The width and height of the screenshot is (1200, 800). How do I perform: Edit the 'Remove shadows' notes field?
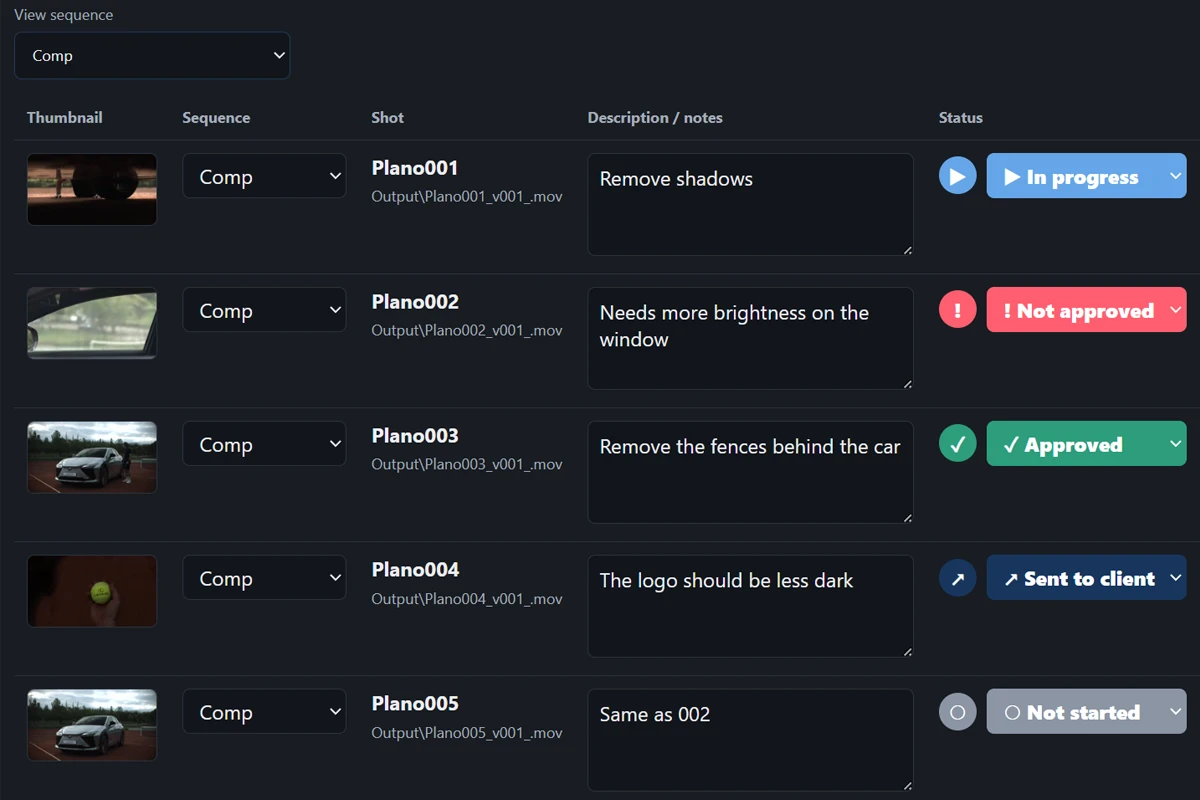pos(750,204)
